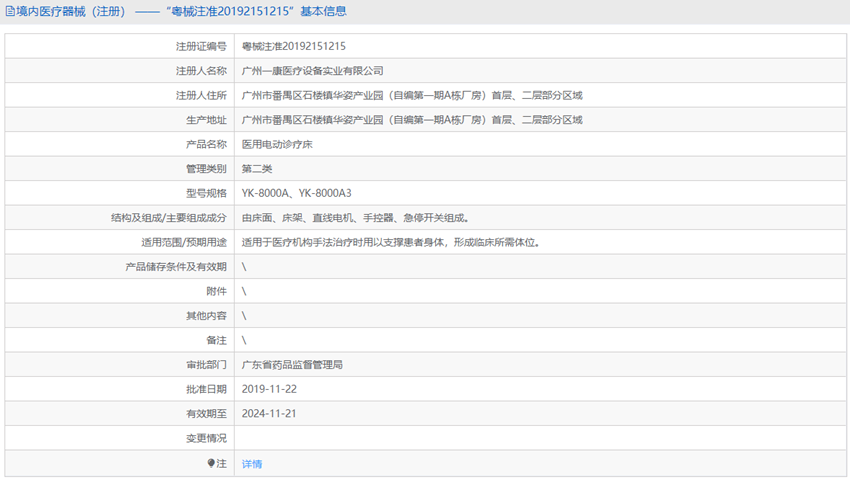The image size is (850, 479).
Task: Click the 批准日期 label
Action: [x=206, y=390]
